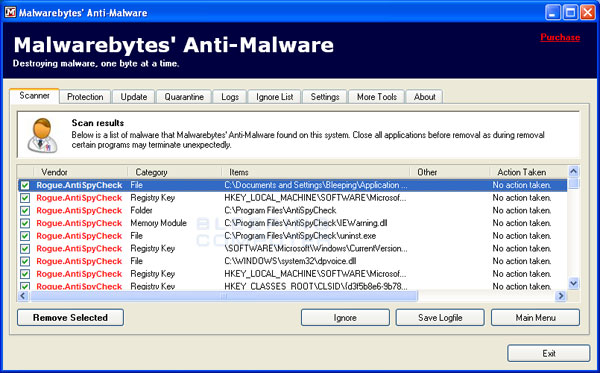Open the Quarantine tab
This screenshot has width=600, height=373.
184,97
